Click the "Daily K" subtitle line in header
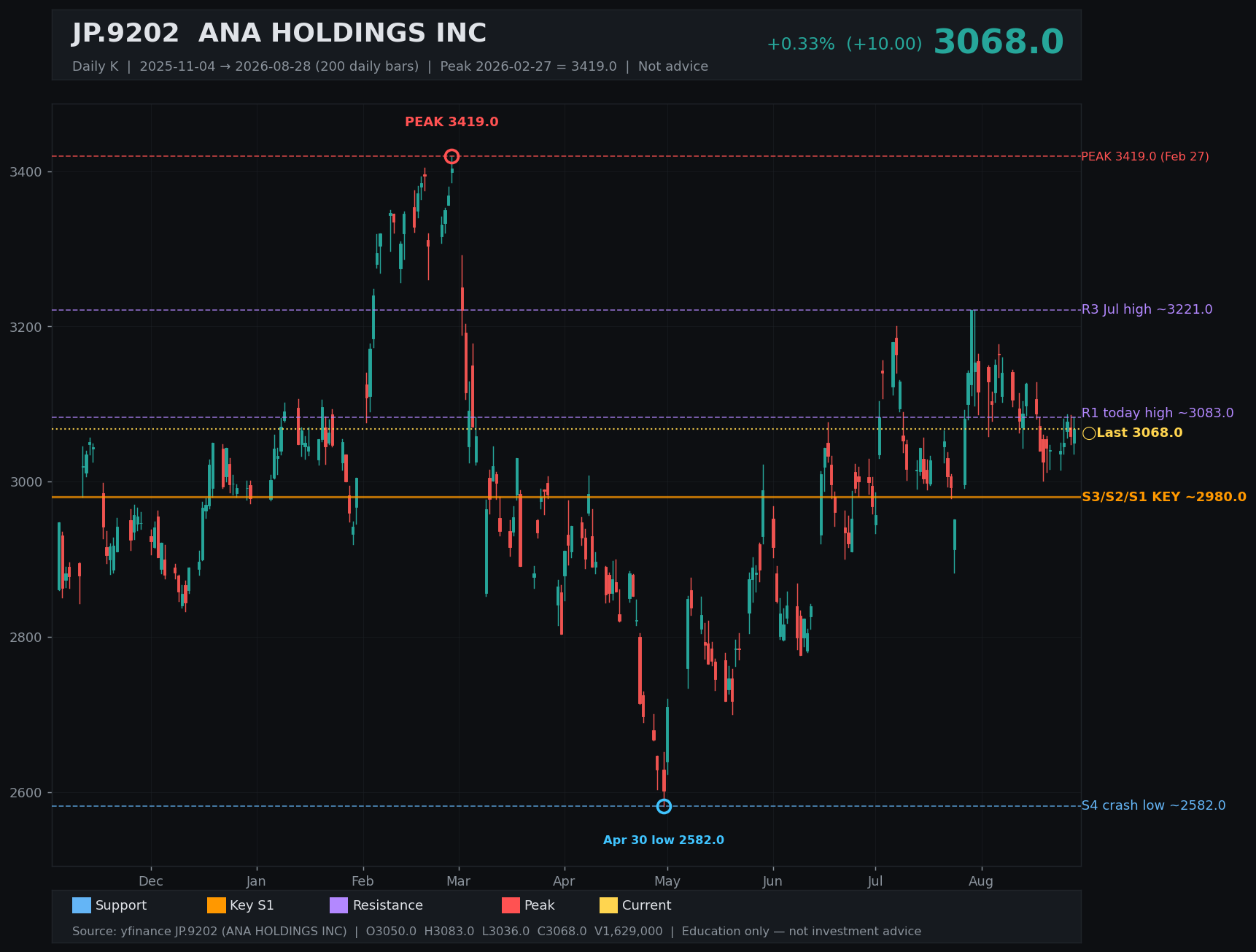Viewport: 1256px width, 952px height. [x=390, y=66]
